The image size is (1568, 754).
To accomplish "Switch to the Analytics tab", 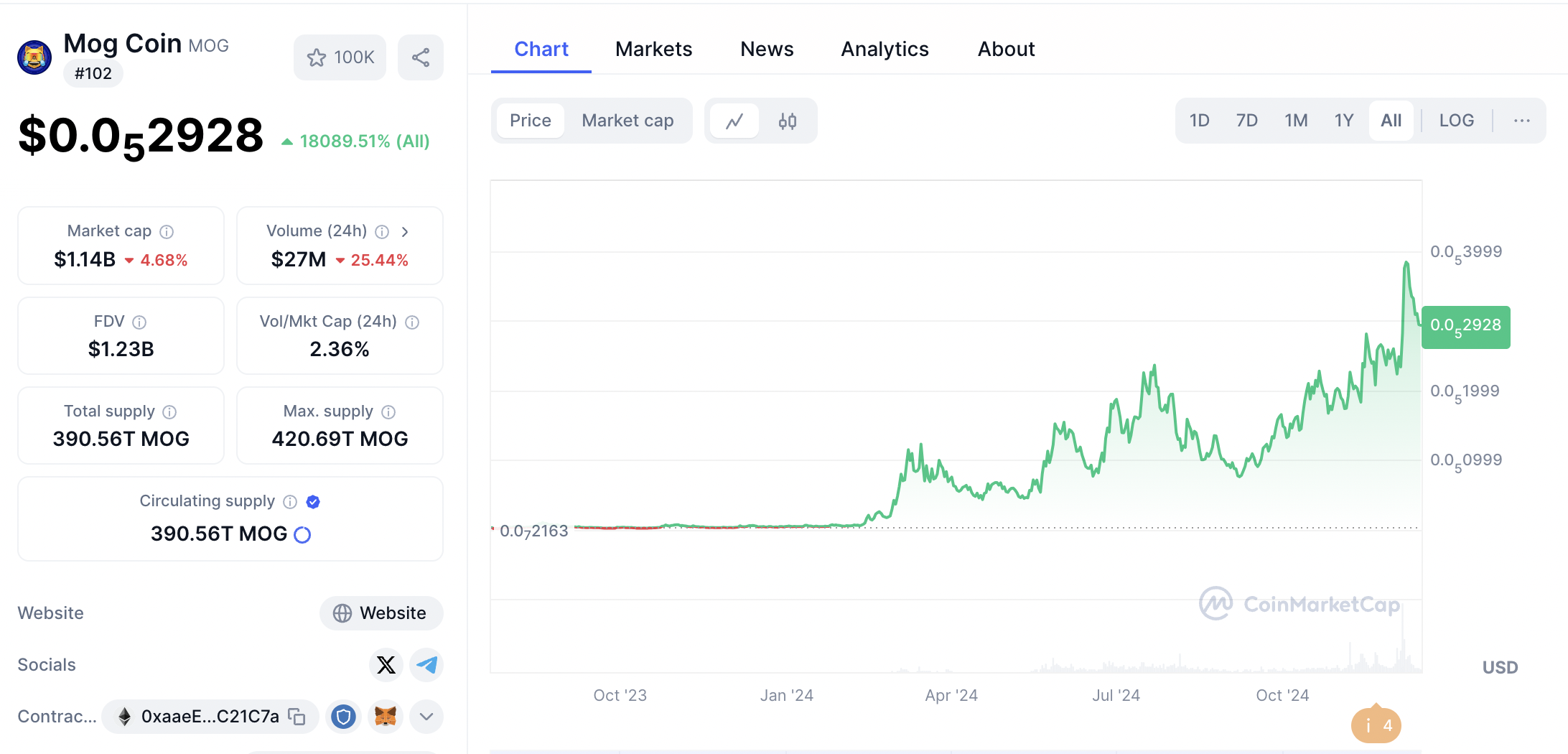I will (x=885, y=49).
